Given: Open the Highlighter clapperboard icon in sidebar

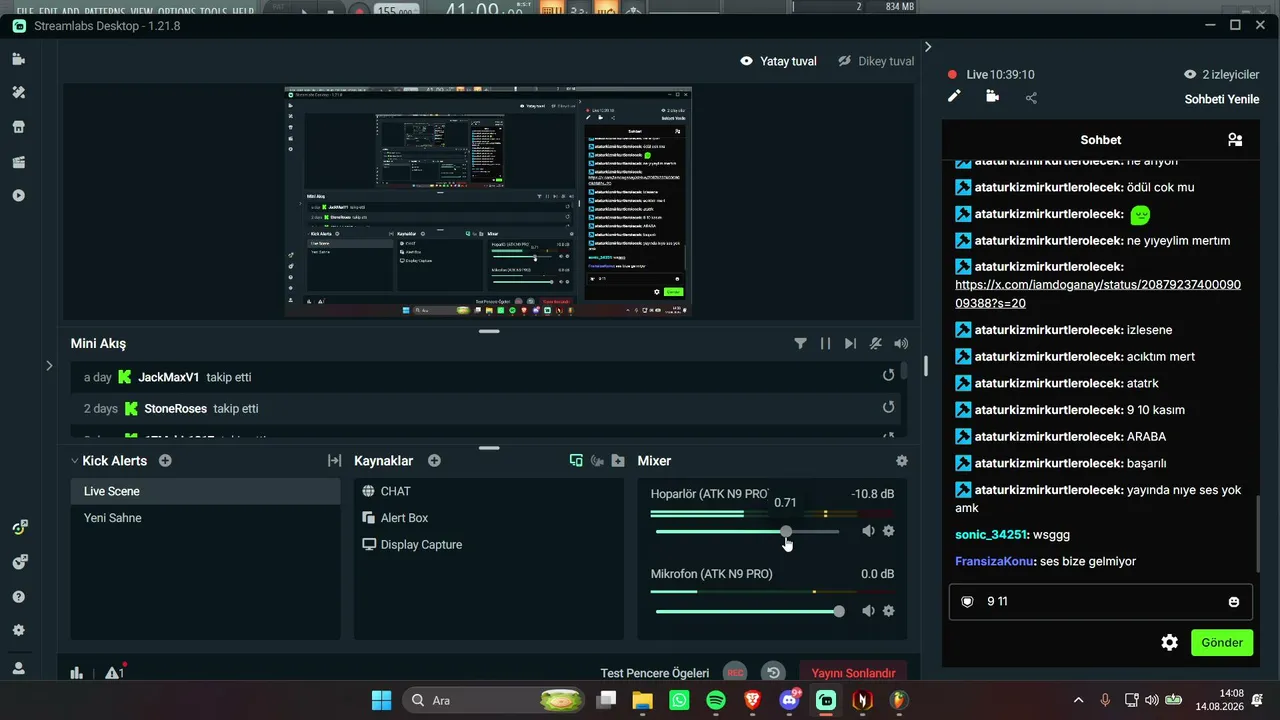Looking at the screenshot, I should click(x=18, y=162).
